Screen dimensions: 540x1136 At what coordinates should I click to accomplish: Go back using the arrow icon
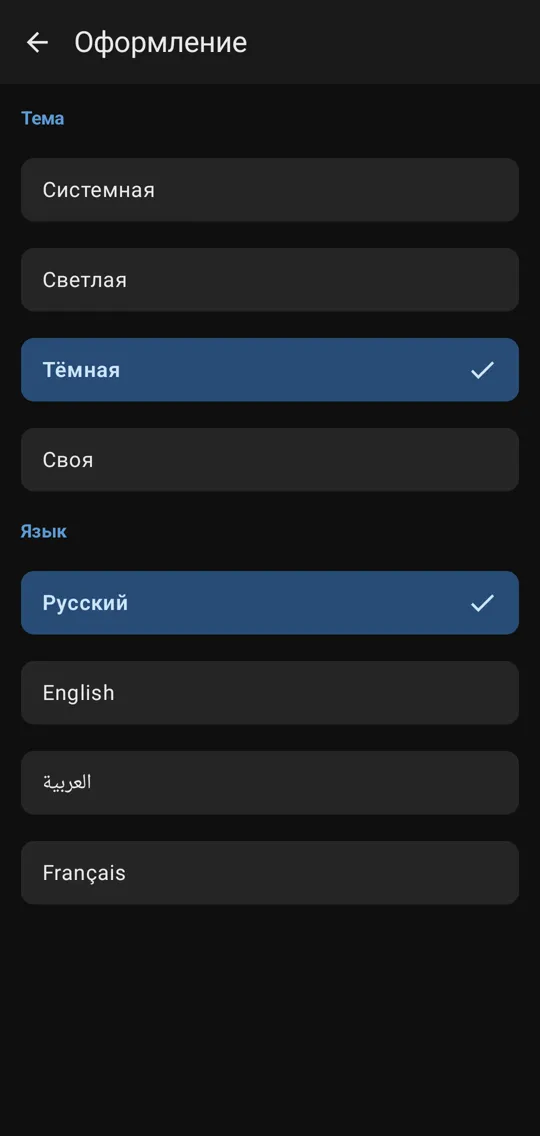[37, 43]
